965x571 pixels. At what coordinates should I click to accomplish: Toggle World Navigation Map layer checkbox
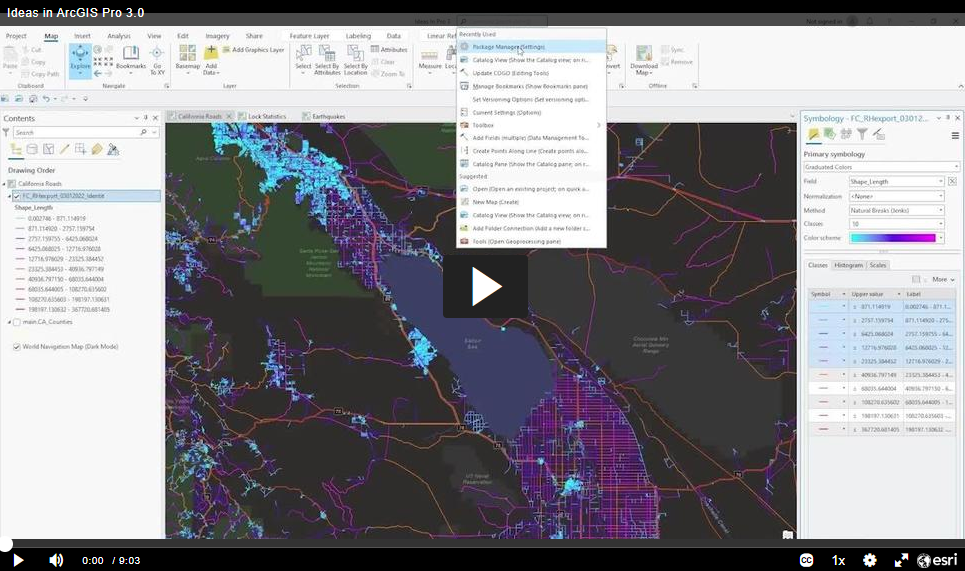(x=17, y=346)
